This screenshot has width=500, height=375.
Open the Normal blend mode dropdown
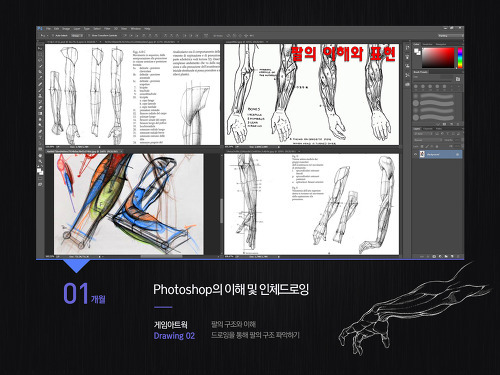[428, 140]
